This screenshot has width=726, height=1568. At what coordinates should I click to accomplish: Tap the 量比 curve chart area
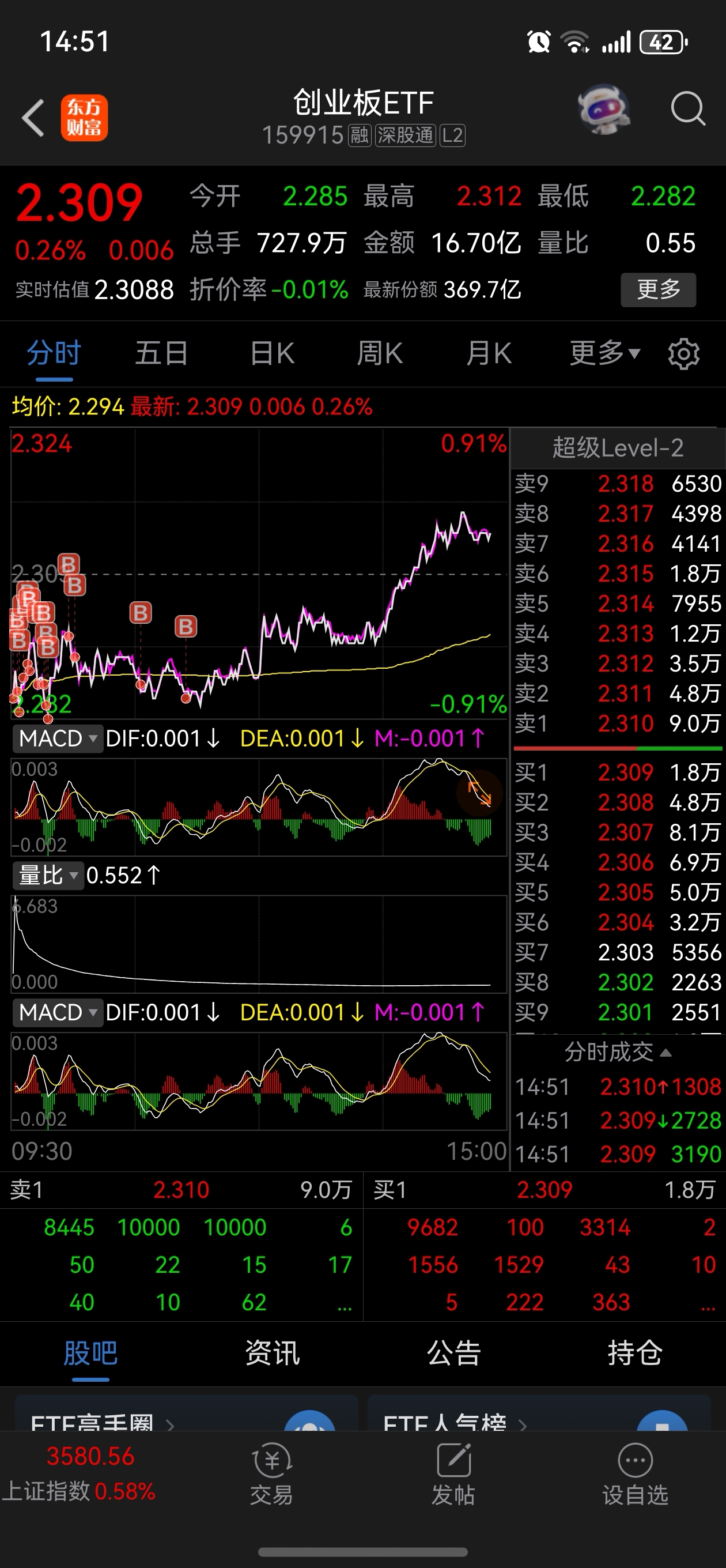tap(259, 943)
